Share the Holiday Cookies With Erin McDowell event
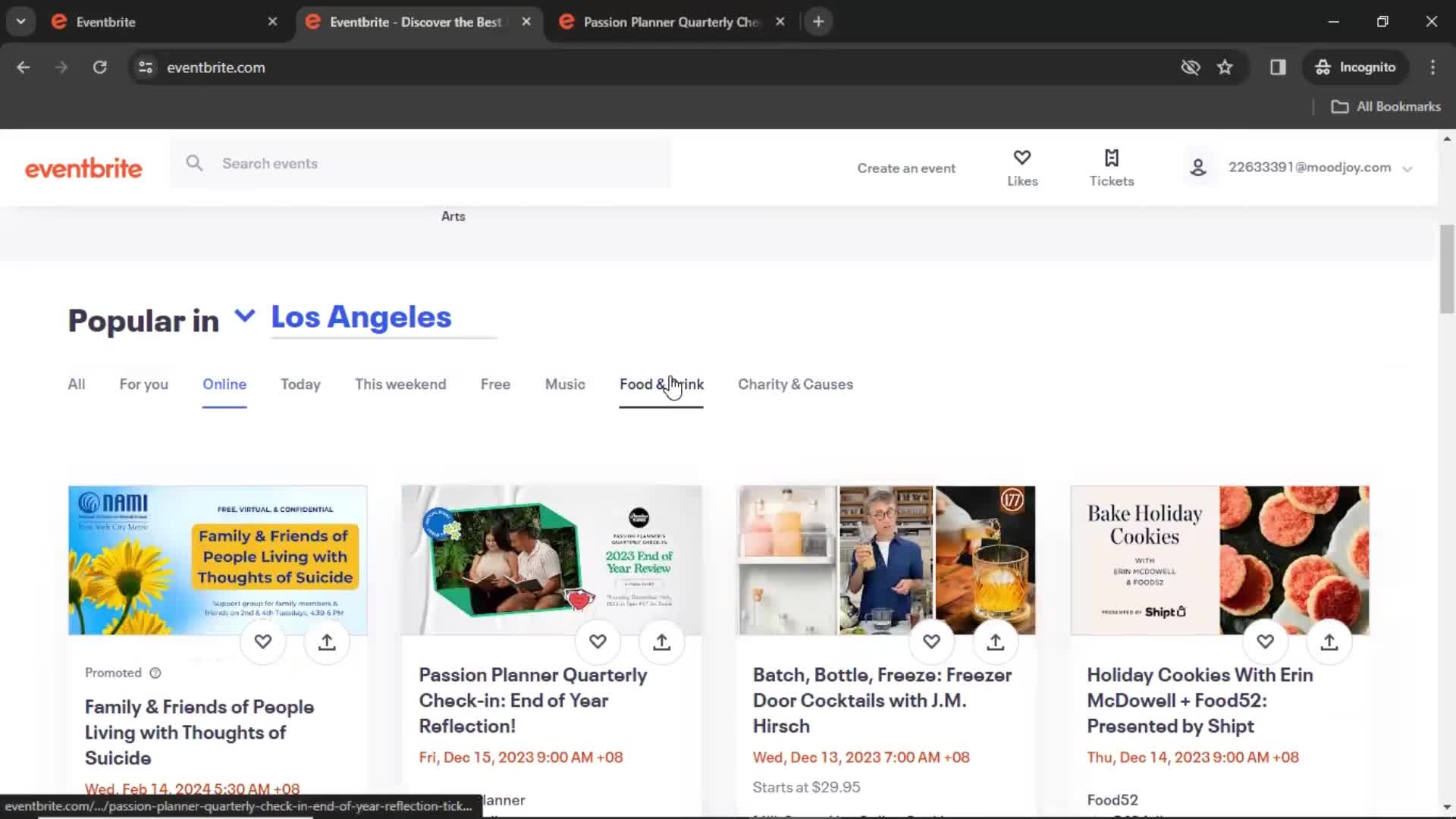Screen dimensions: 1456x819 pos(1329,642)
